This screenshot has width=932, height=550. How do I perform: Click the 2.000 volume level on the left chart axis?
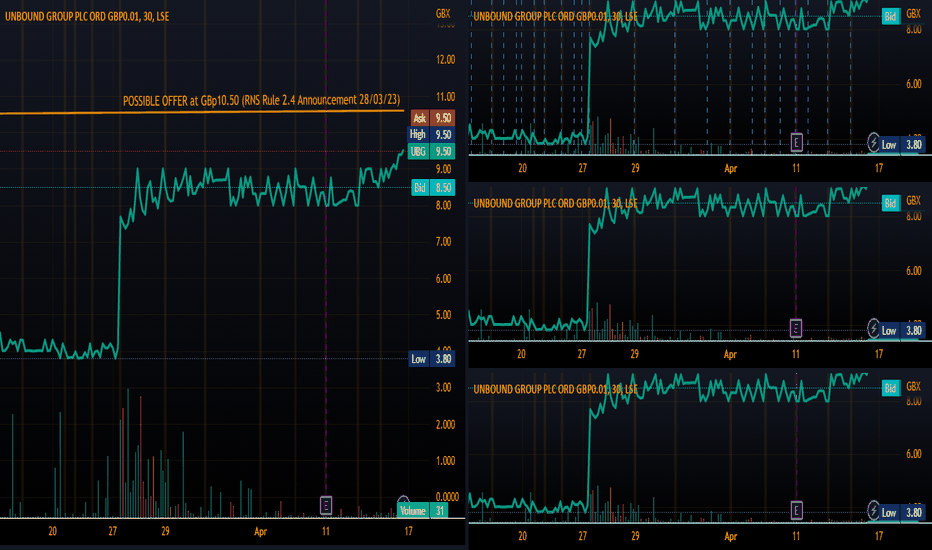[x=445, y=424]
